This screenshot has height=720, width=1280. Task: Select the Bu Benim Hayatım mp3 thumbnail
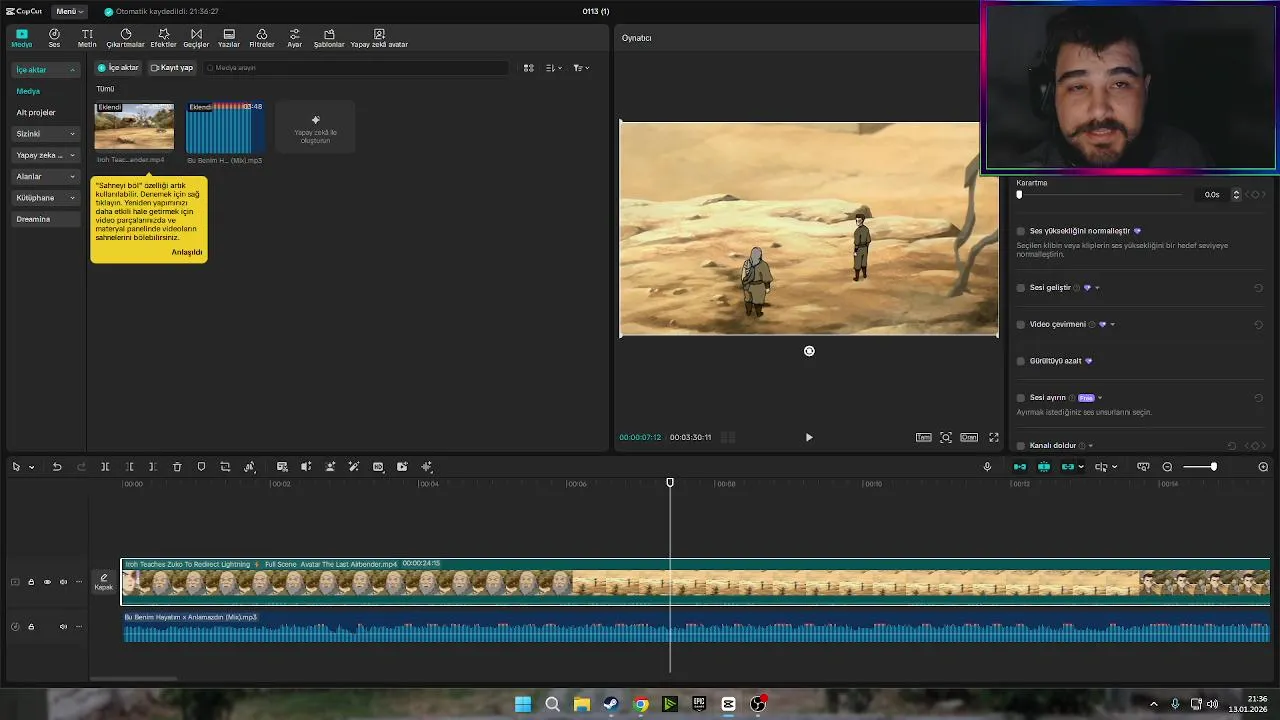[x=225, y=128]
